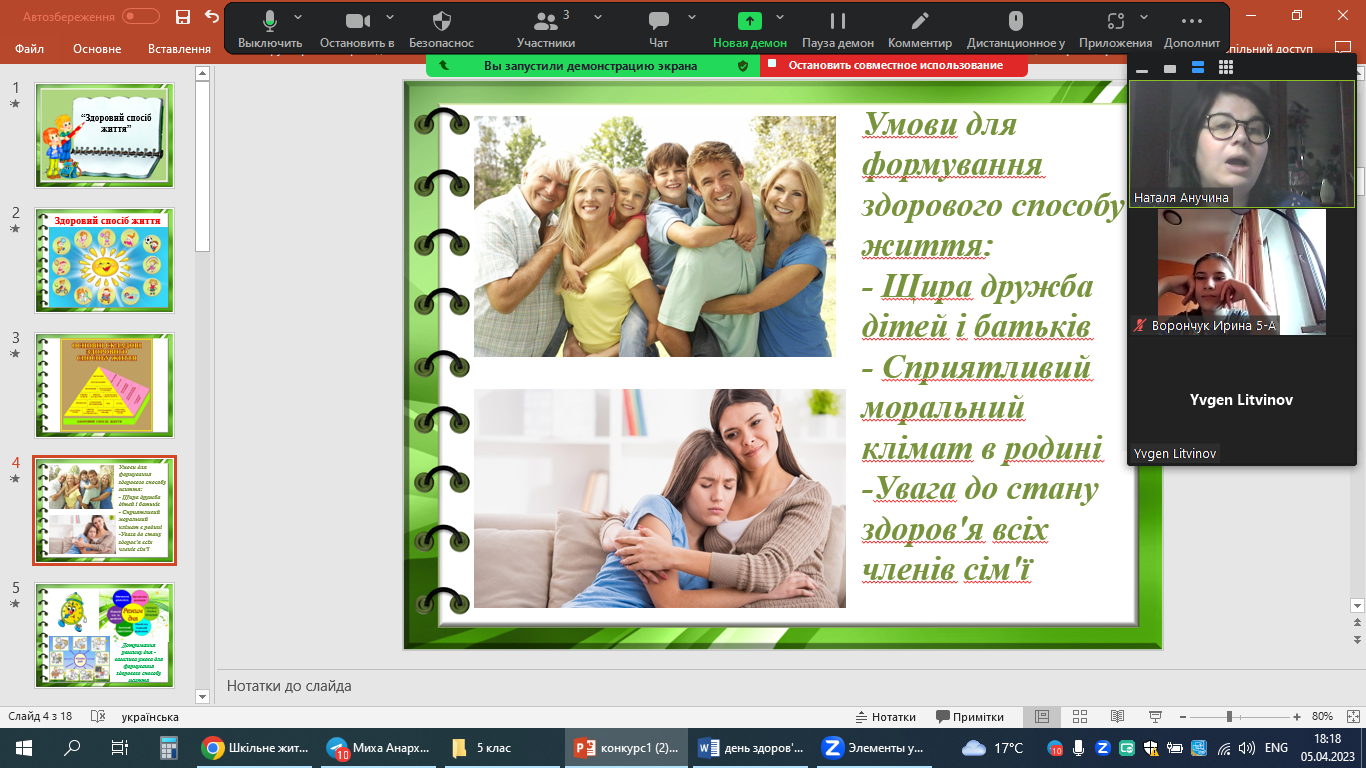Click zoom slider handle
The image size is (1366, 768).
pyautogui.click(x=1228, y=716)
